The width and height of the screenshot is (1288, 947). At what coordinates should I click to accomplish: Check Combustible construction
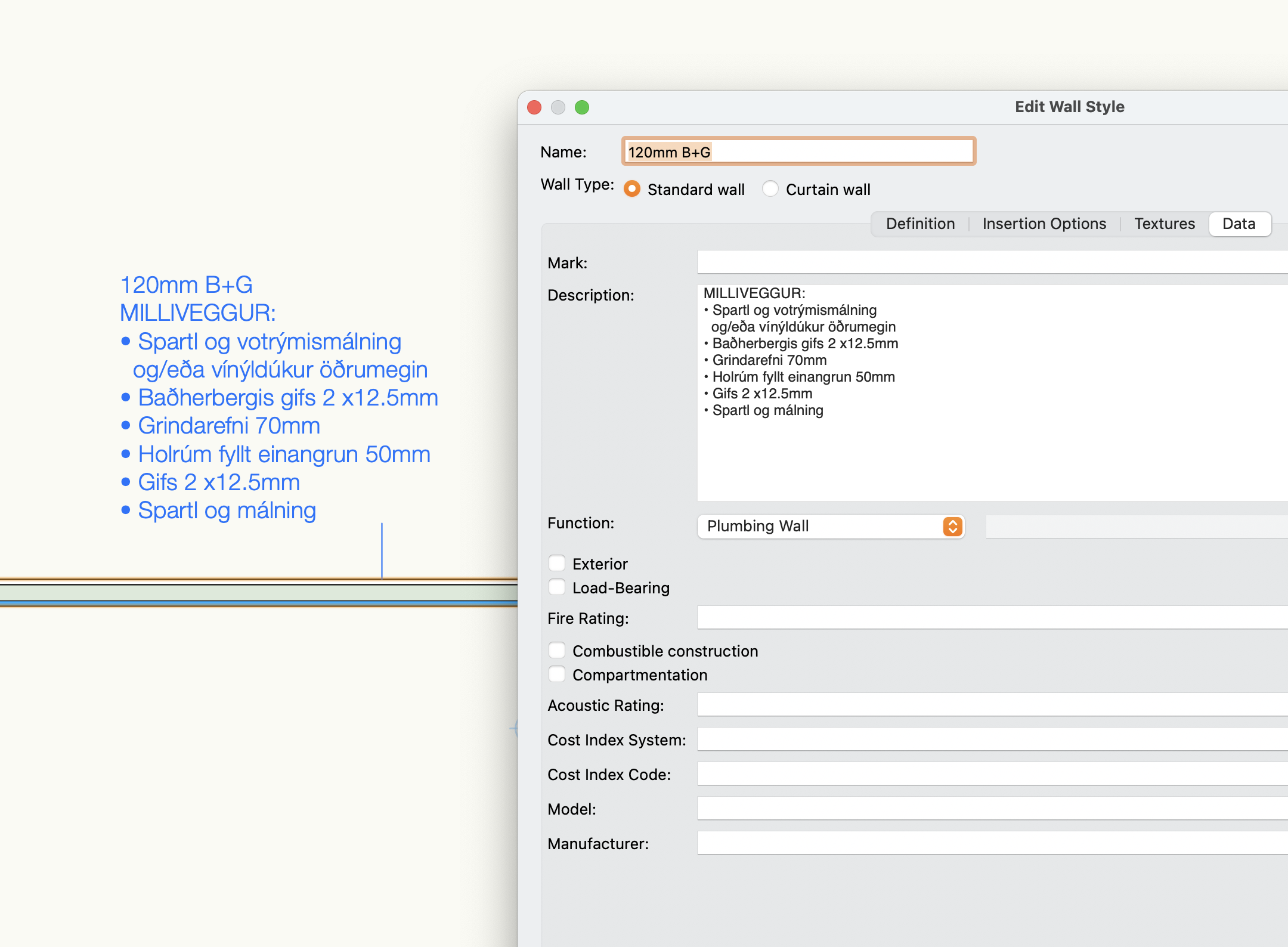pos(557,649)
